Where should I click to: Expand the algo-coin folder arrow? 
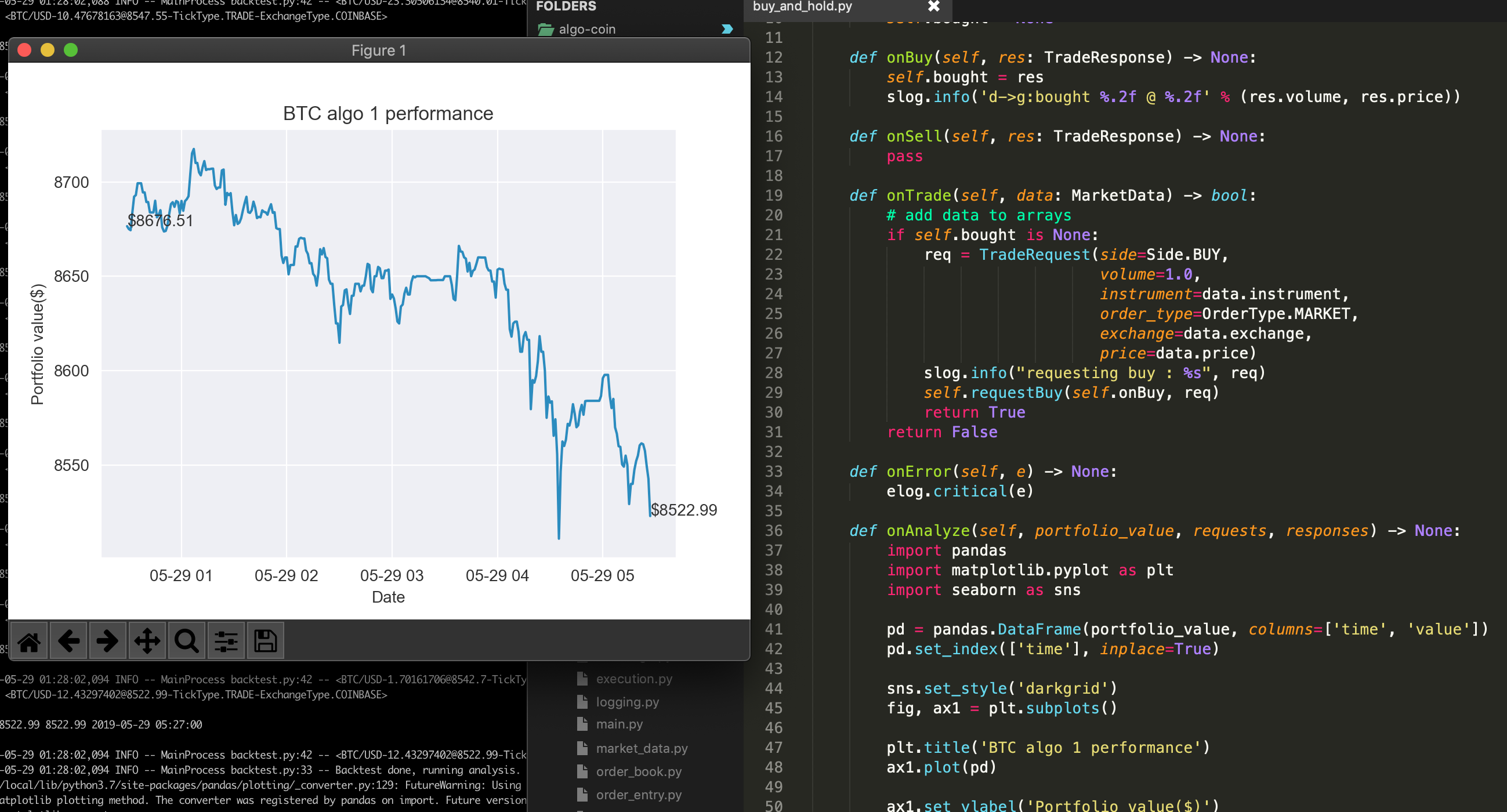(x=727, y=29)
